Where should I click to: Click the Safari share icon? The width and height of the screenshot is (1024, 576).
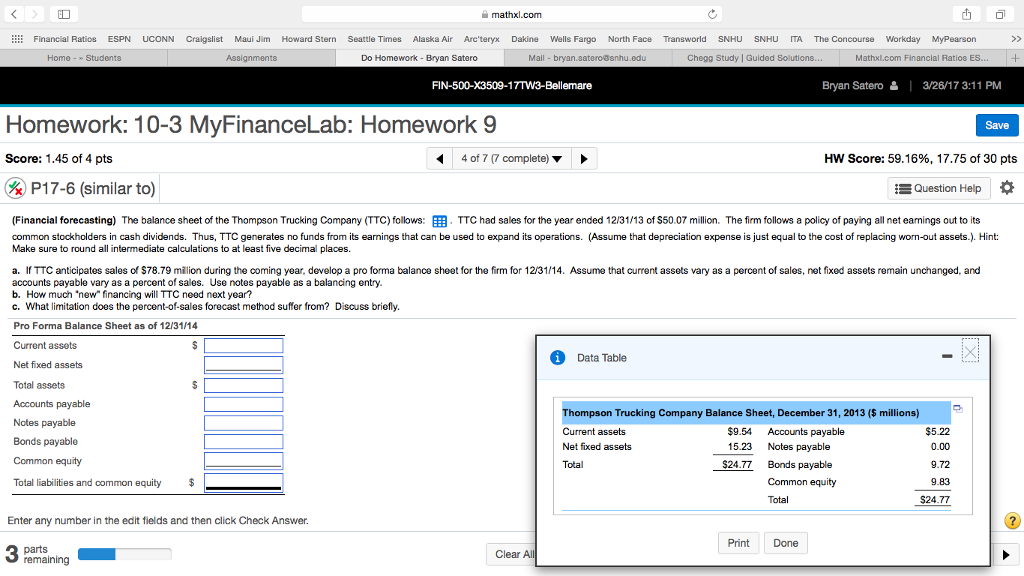click(969, 14)
